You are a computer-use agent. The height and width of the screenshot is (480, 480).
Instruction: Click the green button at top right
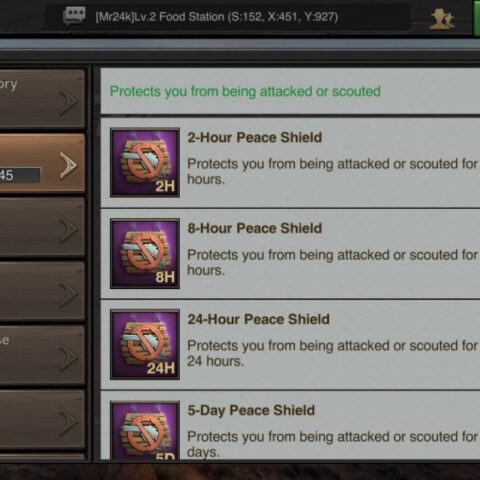(476, 17)
